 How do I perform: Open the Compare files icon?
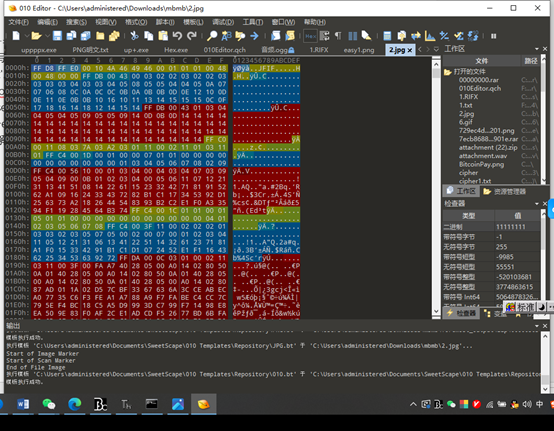tap(402, 36)
